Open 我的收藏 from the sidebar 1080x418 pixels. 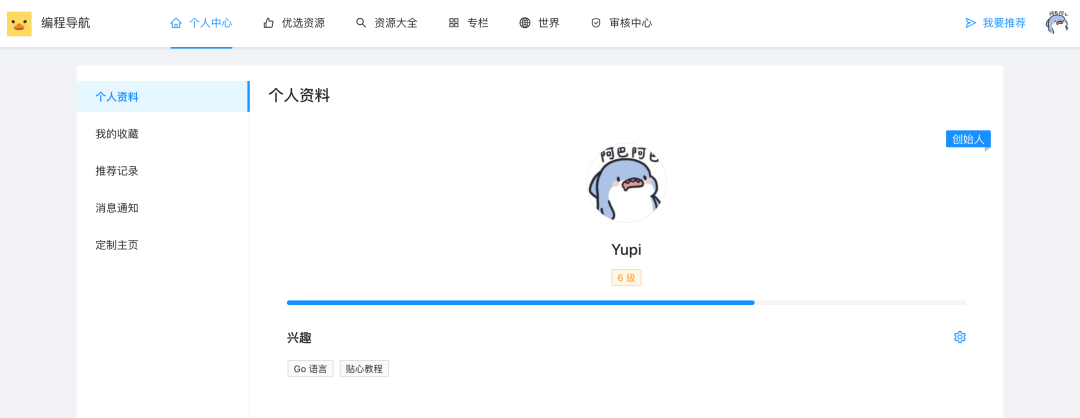pos(163,134)
